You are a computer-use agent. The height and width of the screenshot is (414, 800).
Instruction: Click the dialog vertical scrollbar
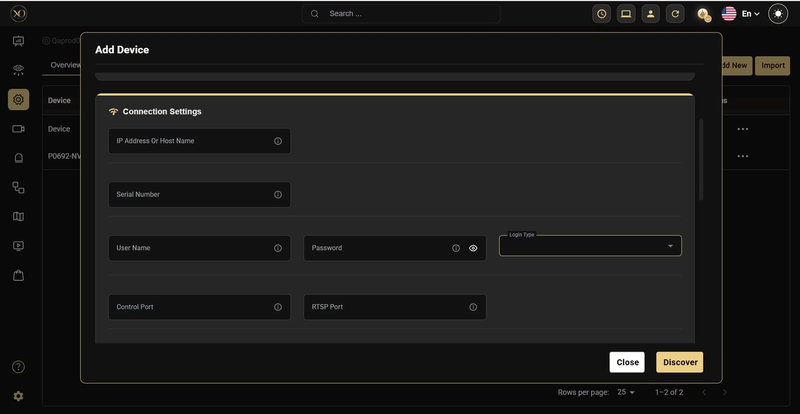tap(701, 160)
